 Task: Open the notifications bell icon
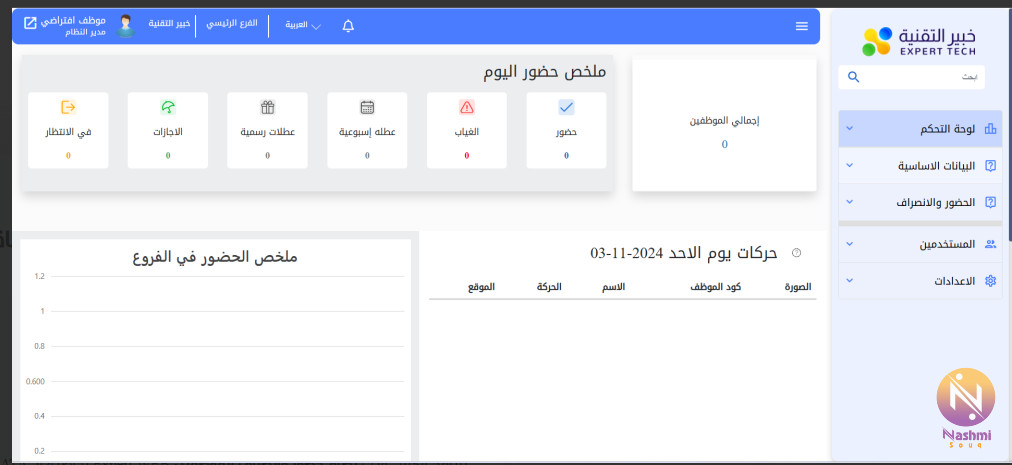point(348,26)
